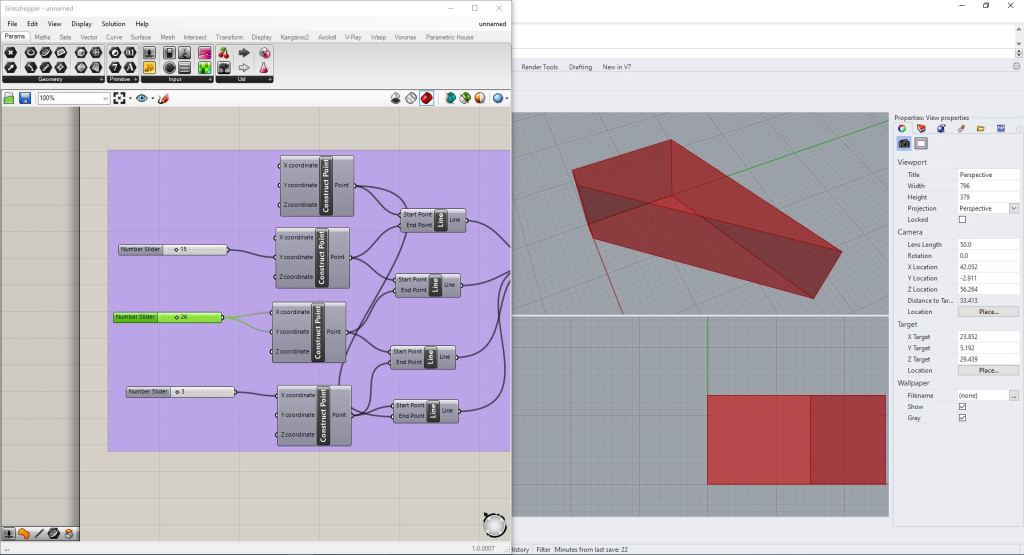Open the 100% zoom level dropdown
The width and height of the screenshot is (1024, 555).
tap(105, 98)
